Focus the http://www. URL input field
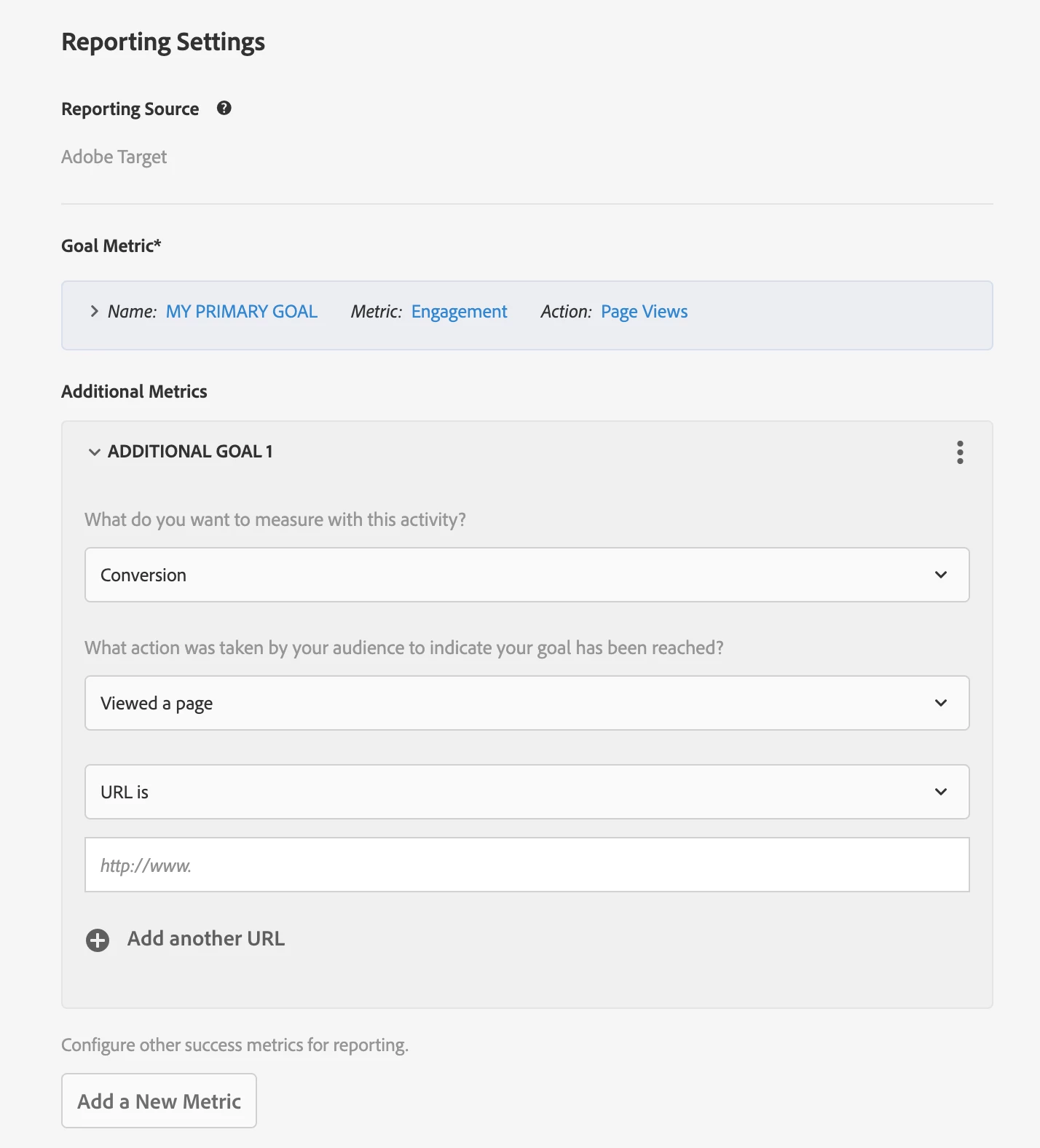Viewport: 1040px width, 1148px height. pos(526,865)
